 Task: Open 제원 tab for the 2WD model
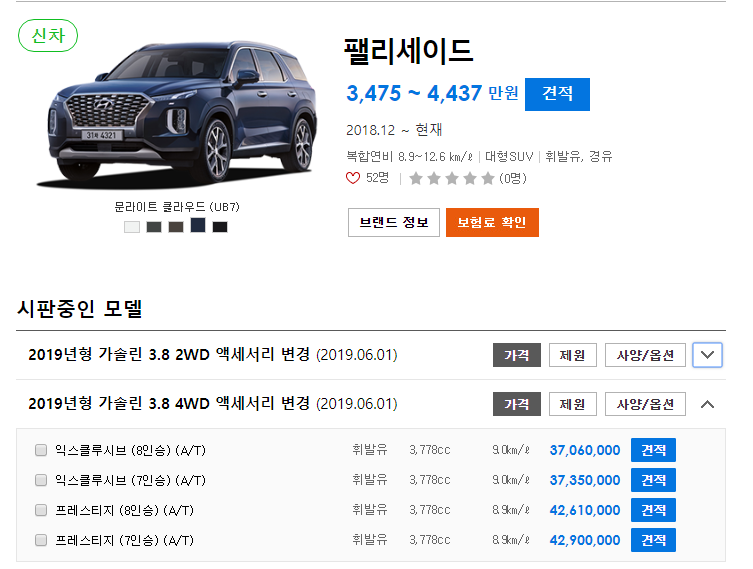click(572, 355)
